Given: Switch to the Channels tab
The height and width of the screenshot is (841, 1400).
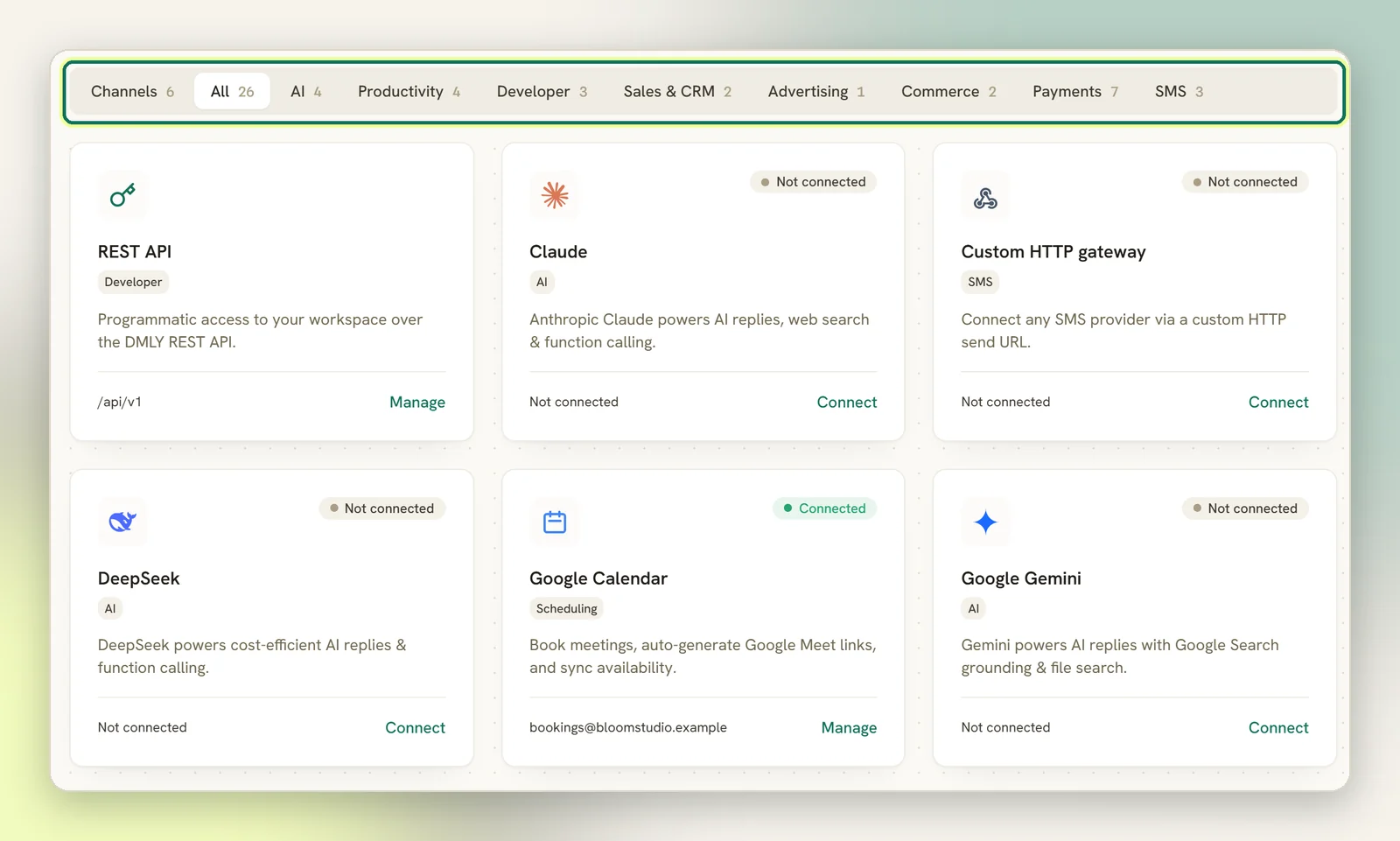Looking at the screenshot, I should (132, 91).
